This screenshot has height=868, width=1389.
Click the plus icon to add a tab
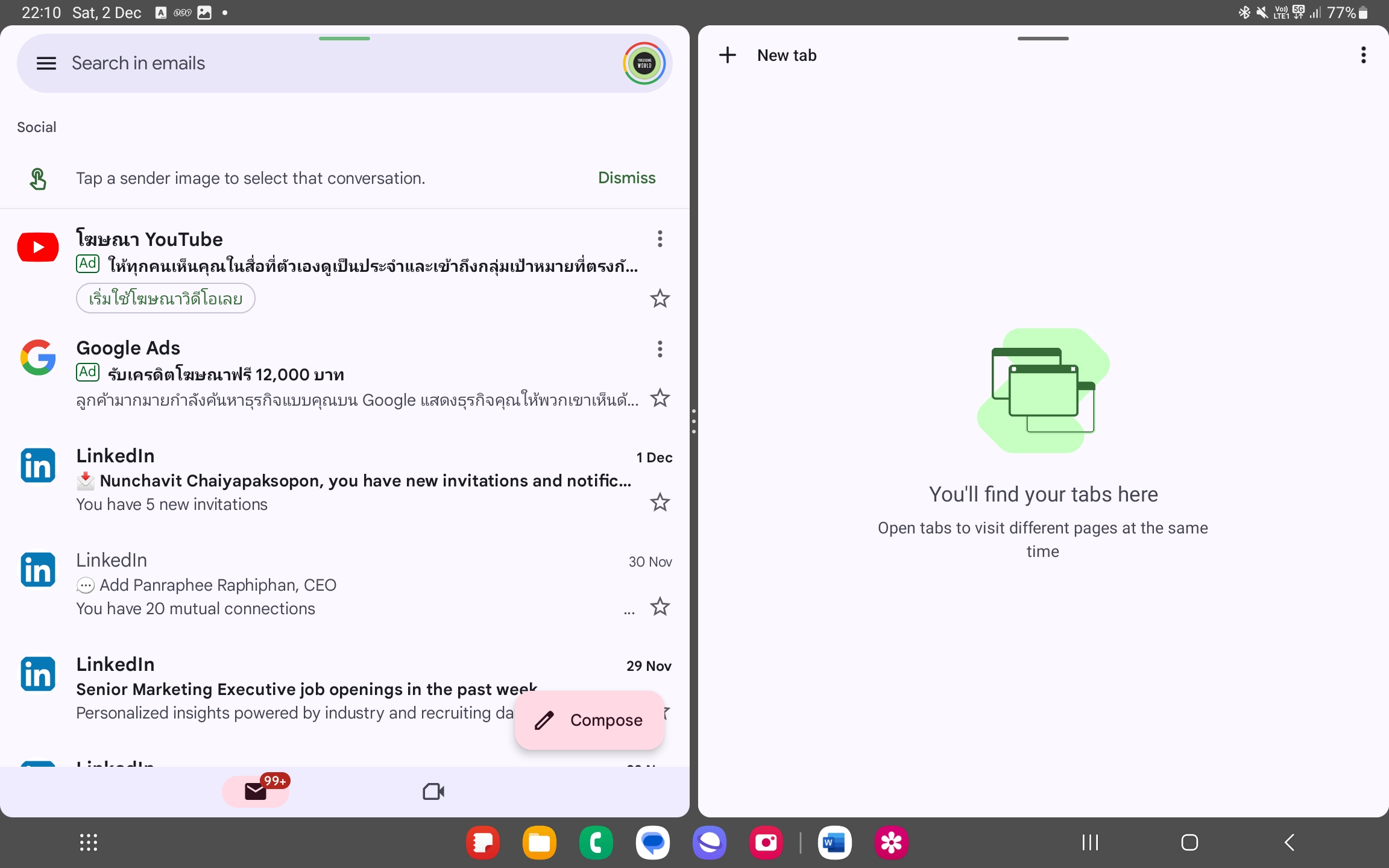click(728, 55)
